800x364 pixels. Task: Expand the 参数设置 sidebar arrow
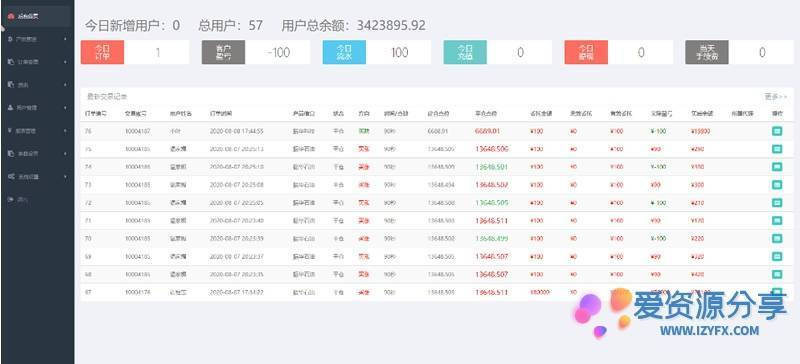tap(65, 153)
